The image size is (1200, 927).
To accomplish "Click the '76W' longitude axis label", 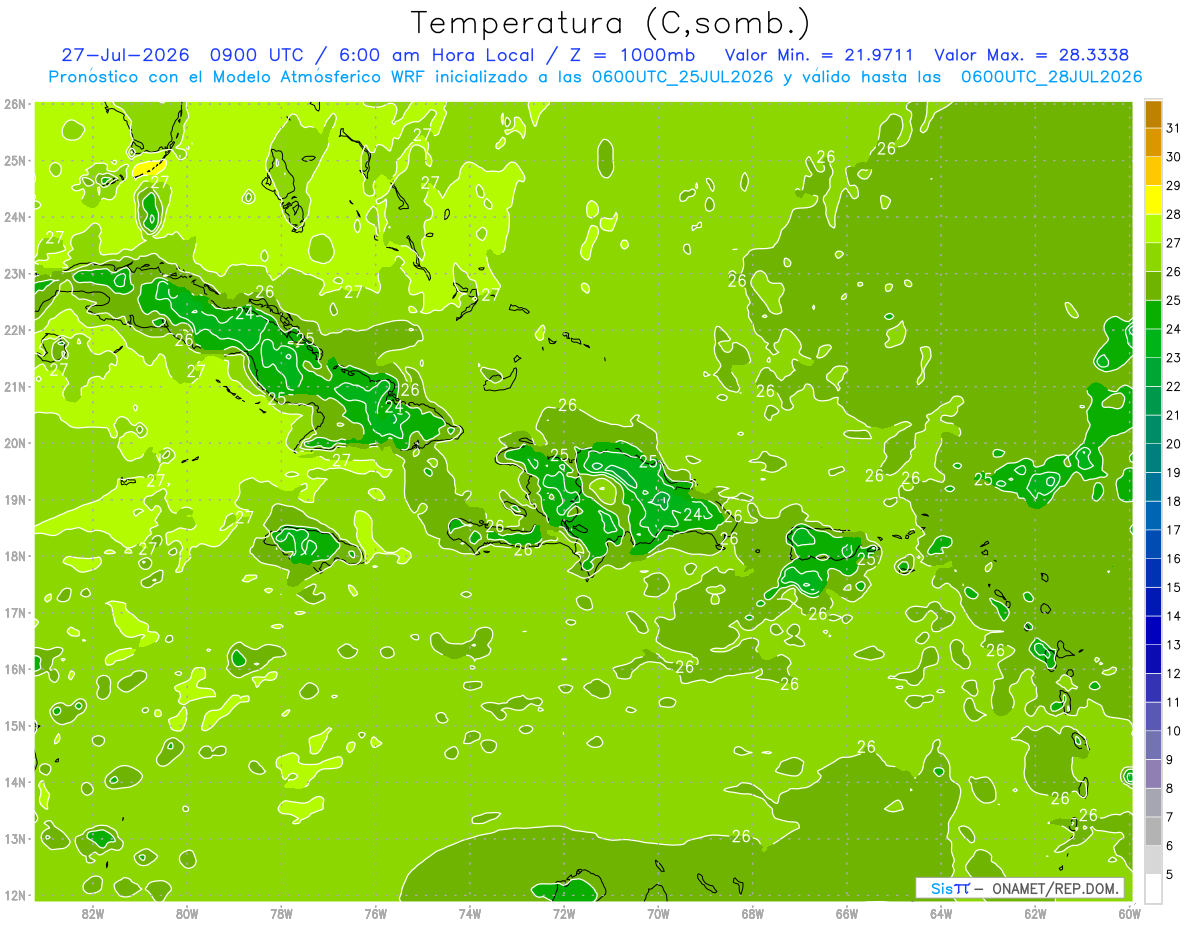I will point(375,913).
